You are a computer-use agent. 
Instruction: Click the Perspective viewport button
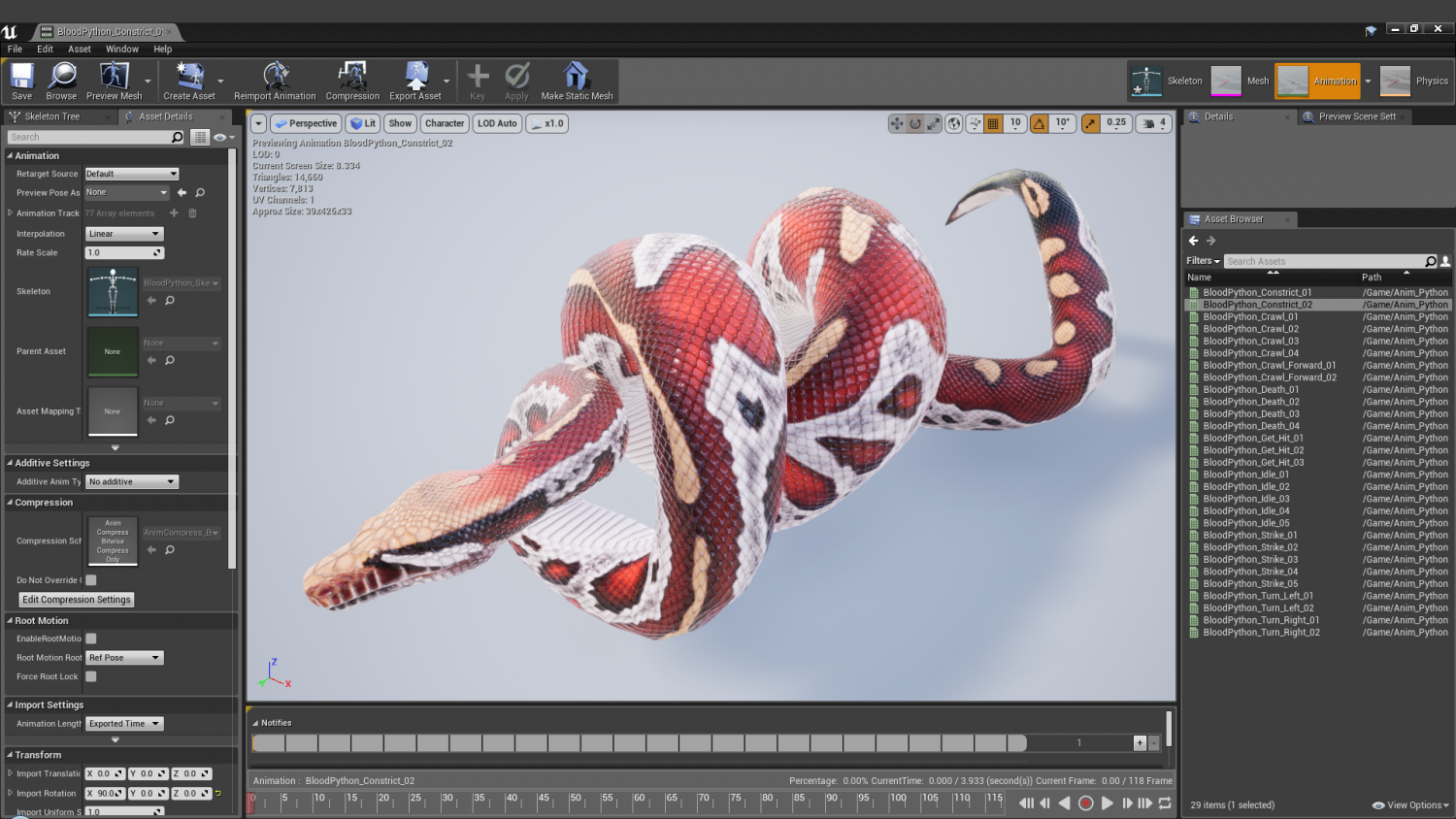[305, 123]
